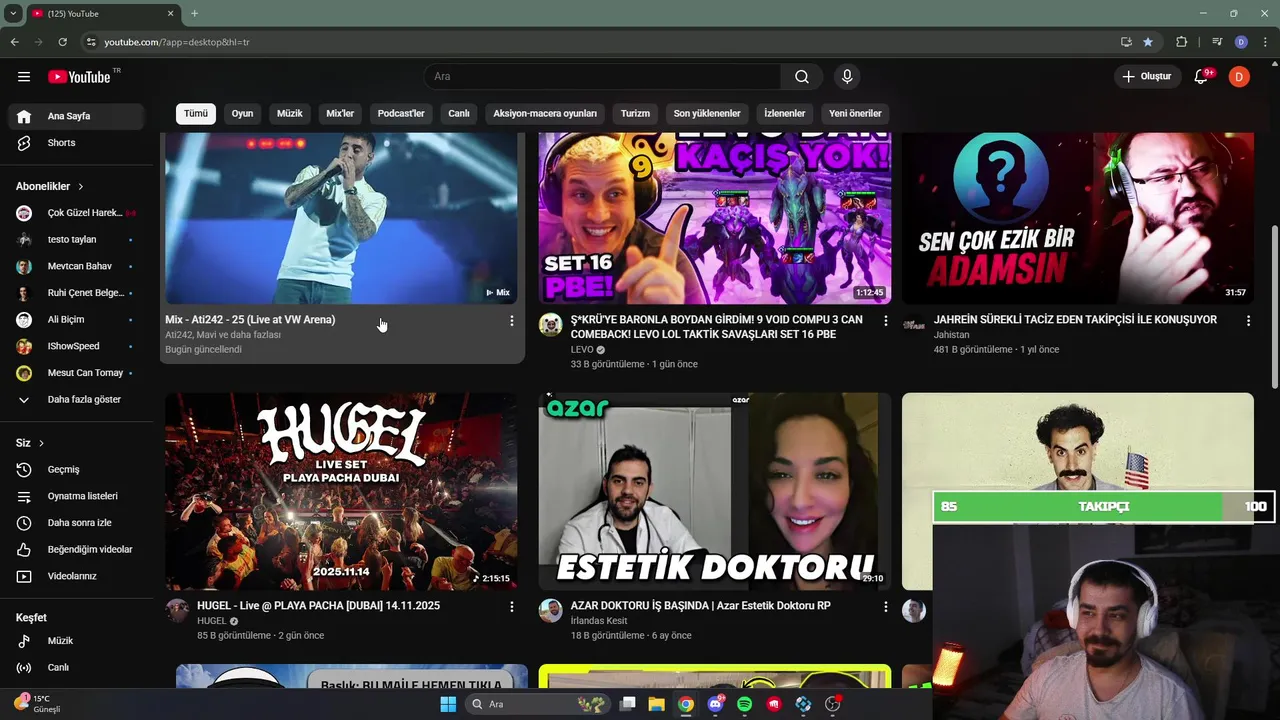Viewport: 1280px width, 720px height.
Task: Select the Turizm filter chip
Action: click(635, 114)
